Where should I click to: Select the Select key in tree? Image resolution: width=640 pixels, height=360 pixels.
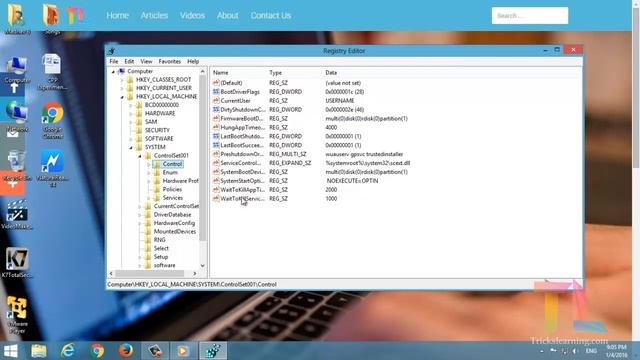click(161, 249)
